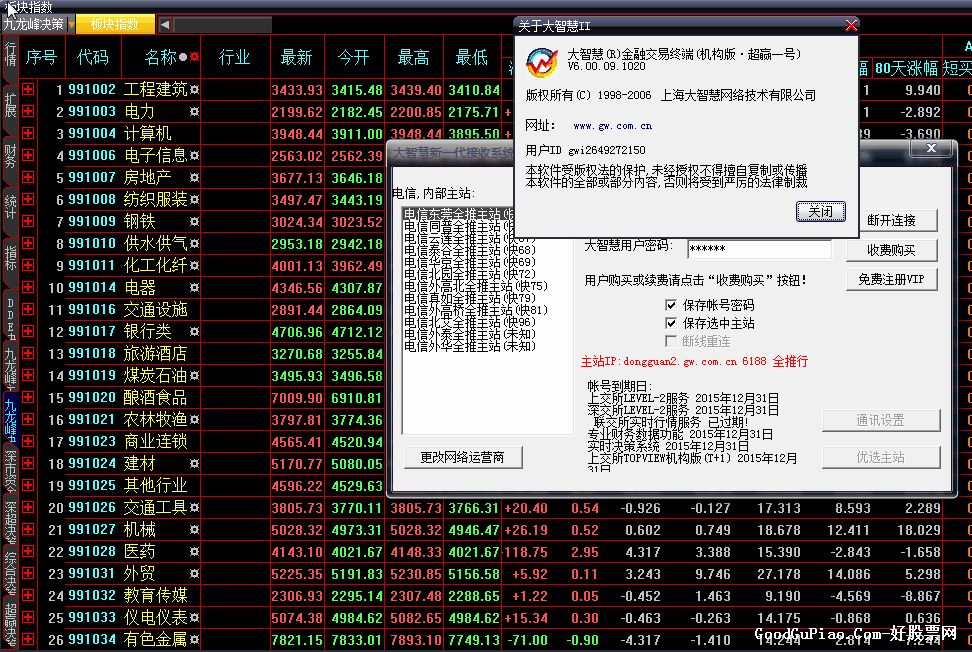Select the 教育传媒 row name
972x652 pixels.
(x=155, y=596)
